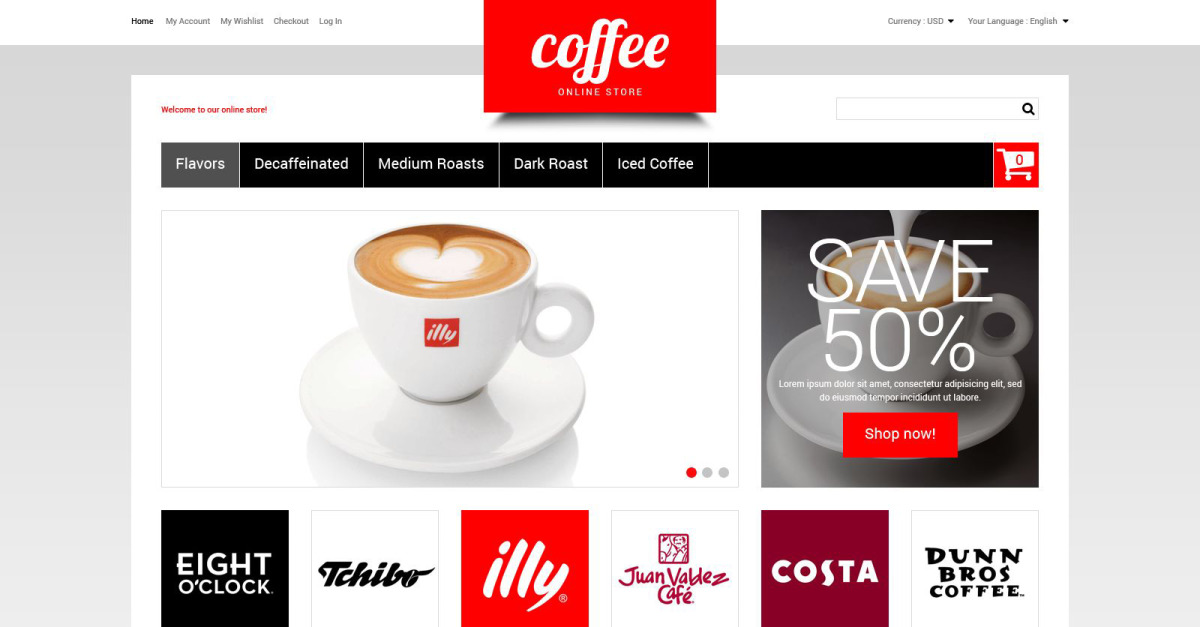Select the Dunn Bros Coffee logo

coord(975,569)
